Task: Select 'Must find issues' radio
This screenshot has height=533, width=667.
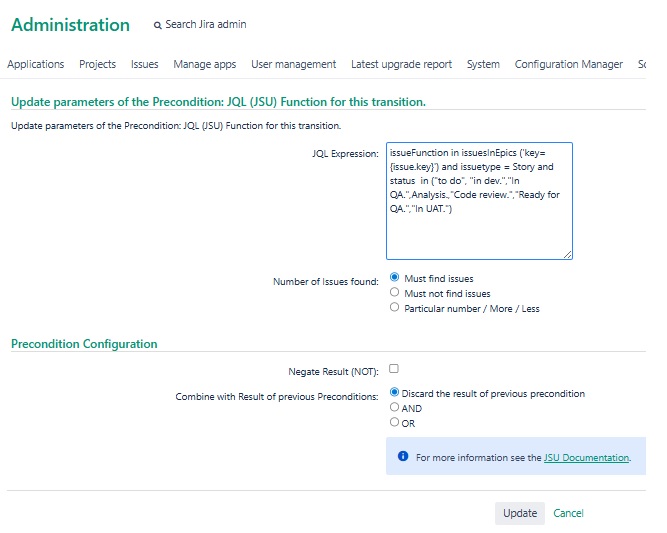Action: (394, 277)
